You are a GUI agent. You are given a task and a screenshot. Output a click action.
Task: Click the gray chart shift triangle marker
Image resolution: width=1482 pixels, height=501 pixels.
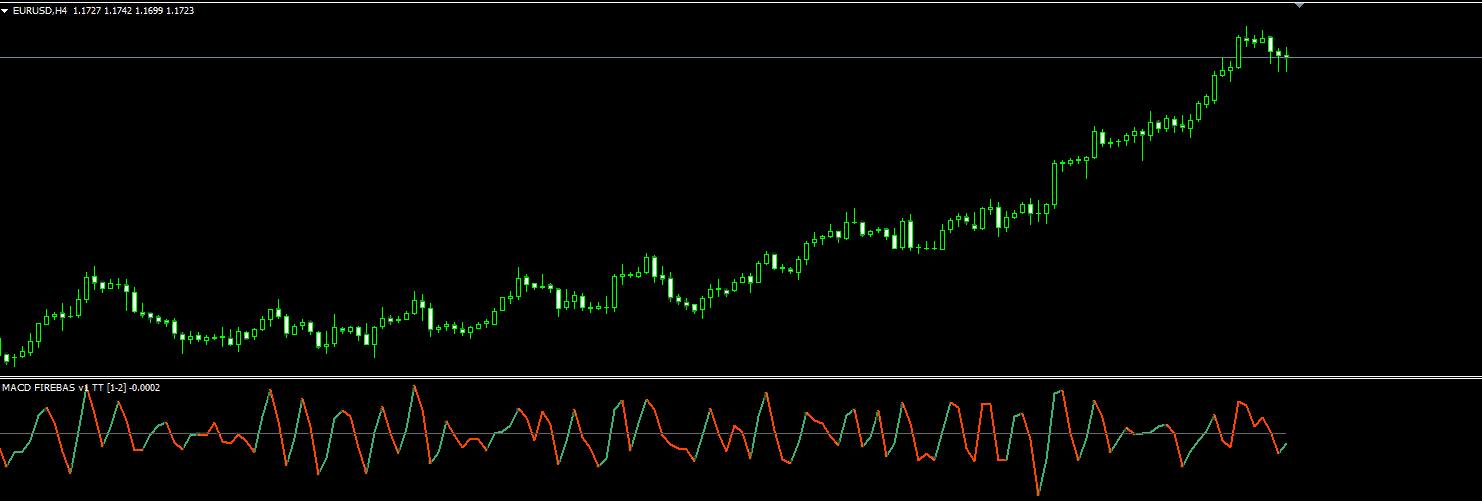click(1299, 6)
